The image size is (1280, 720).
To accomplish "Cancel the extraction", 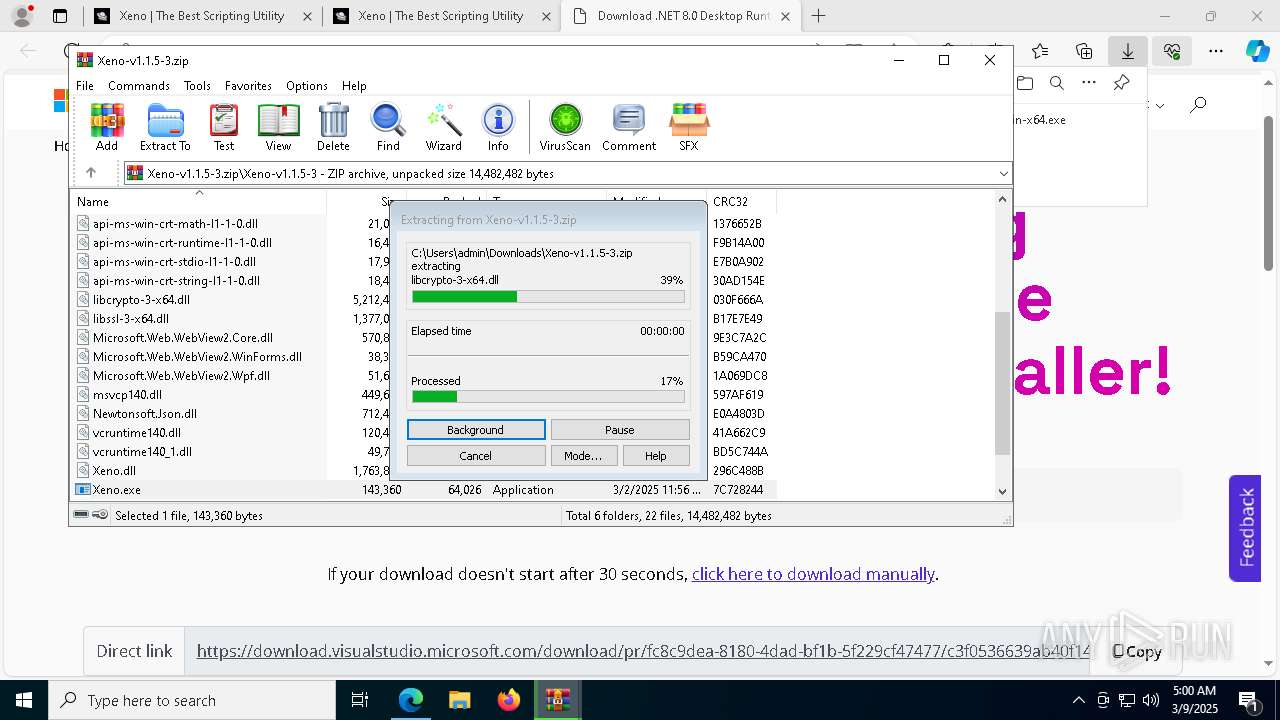I will click(x=476, y=456).
